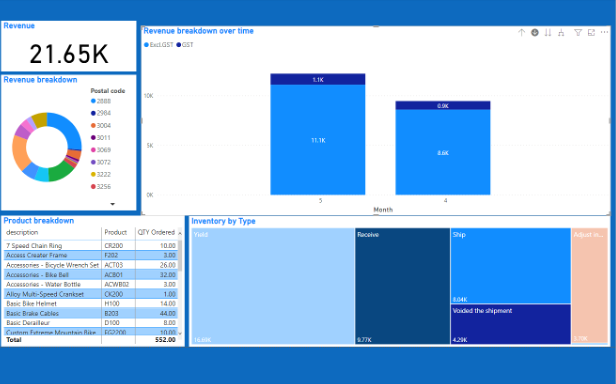This screenshot has width=616, height=384.
Task: Sort by the description column header
Action: [22, 232]
